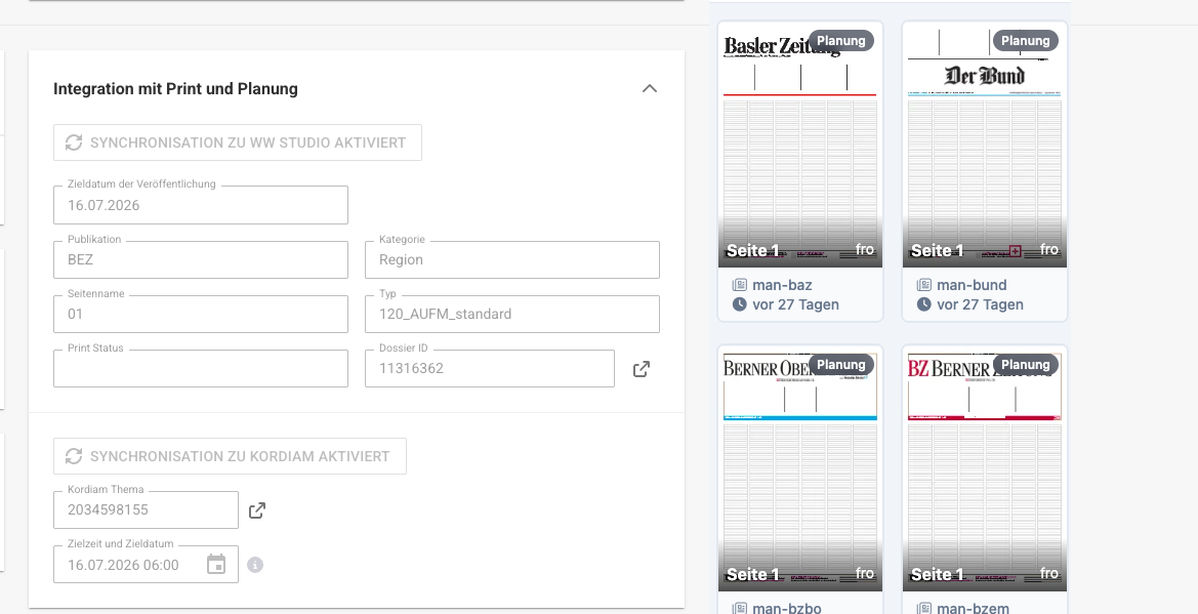1198x614 pixels.
Task: Open the Kordiam Thema external link icon
Action: pos(257,510)
